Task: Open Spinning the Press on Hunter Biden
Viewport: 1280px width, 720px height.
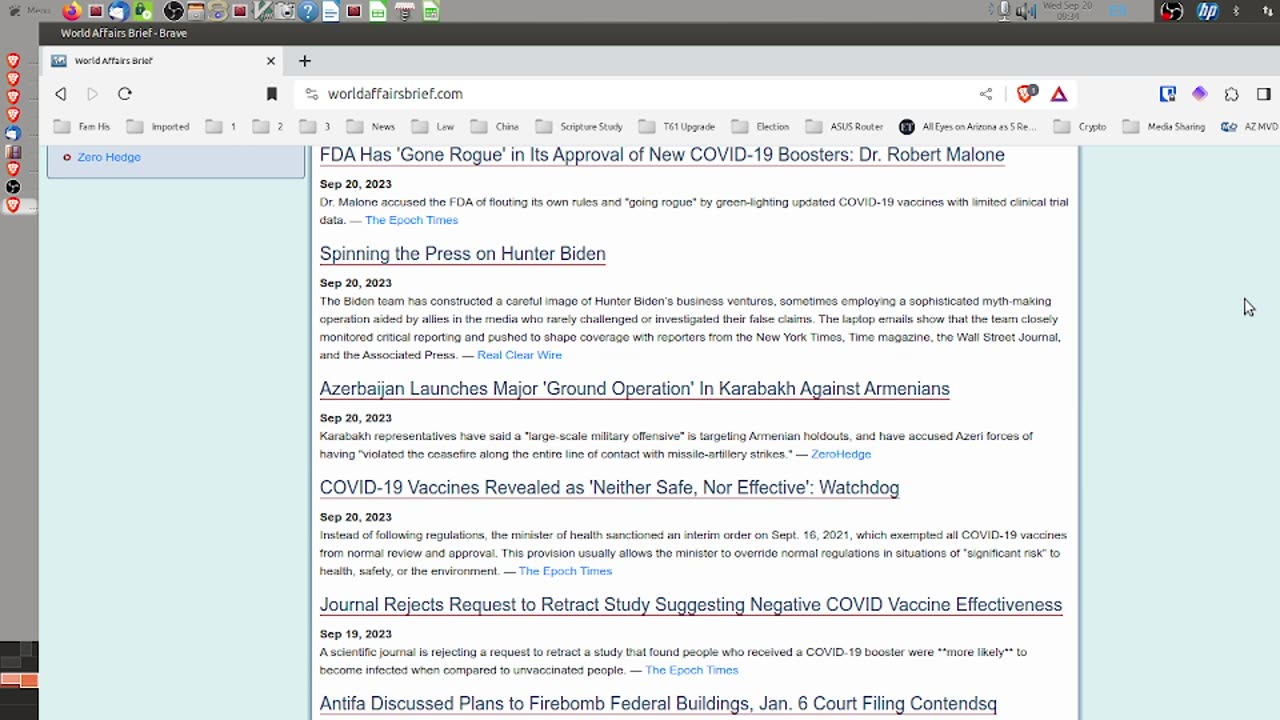Action: 462,254
